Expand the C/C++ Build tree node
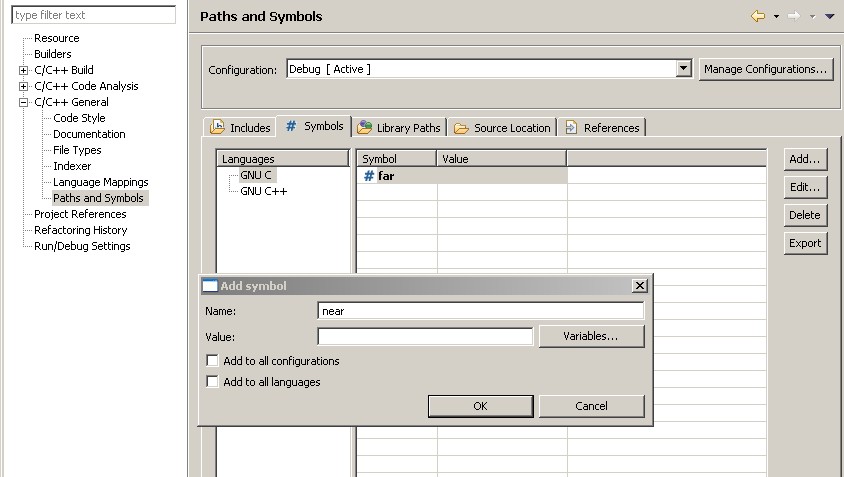Screen dimensions: 844x477 click(23, 70)
